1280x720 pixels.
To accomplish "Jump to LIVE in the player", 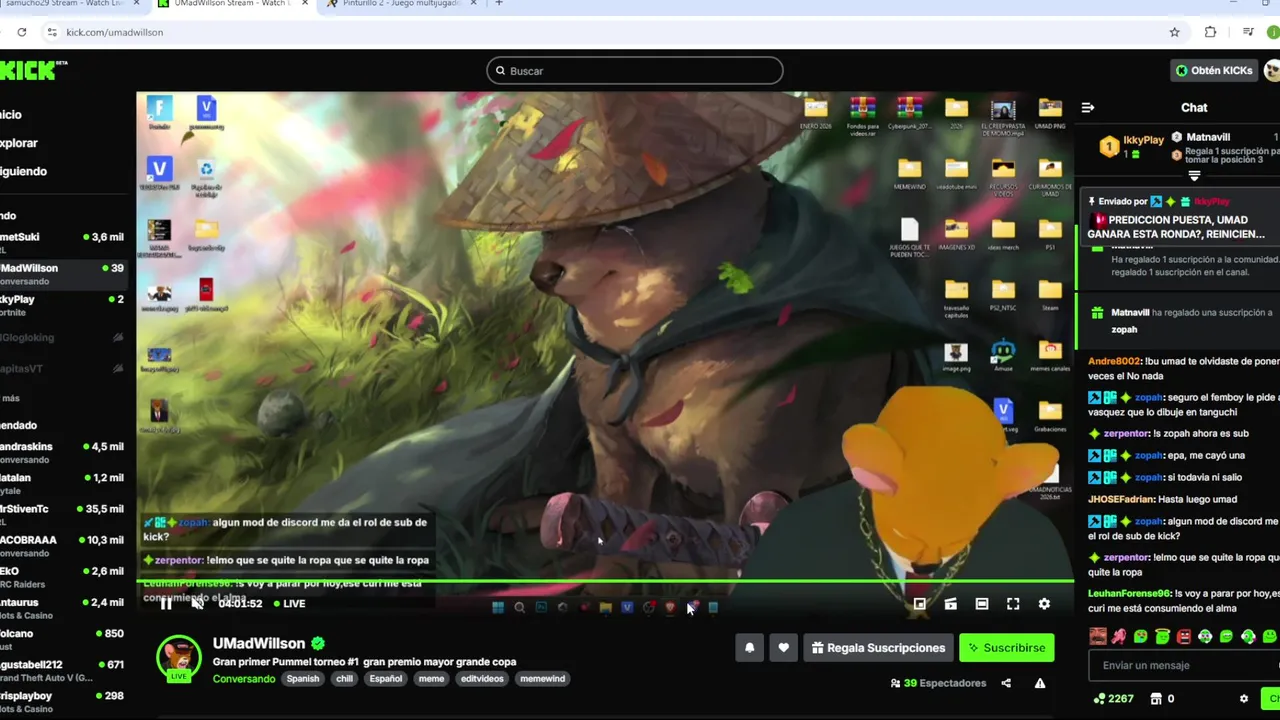I will coord(289,603).
